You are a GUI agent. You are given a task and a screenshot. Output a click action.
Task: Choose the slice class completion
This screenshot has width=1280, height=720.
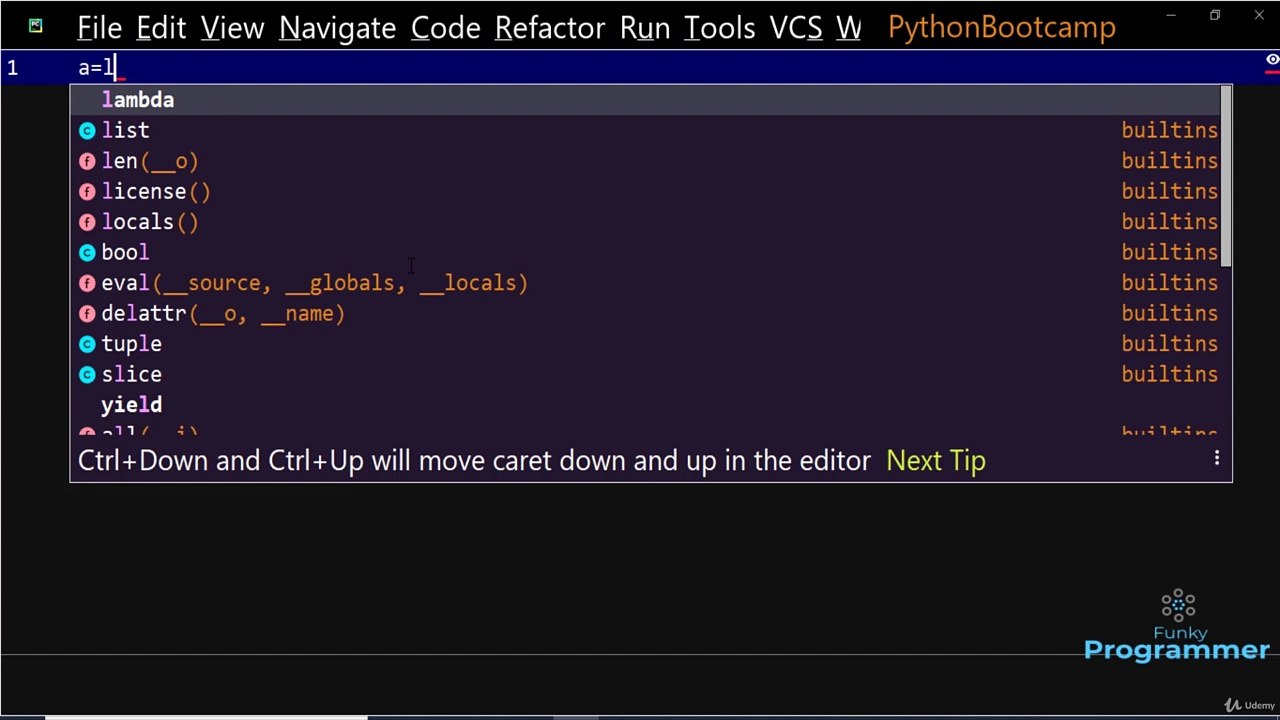pyautogui.click(x=651, y=374)
